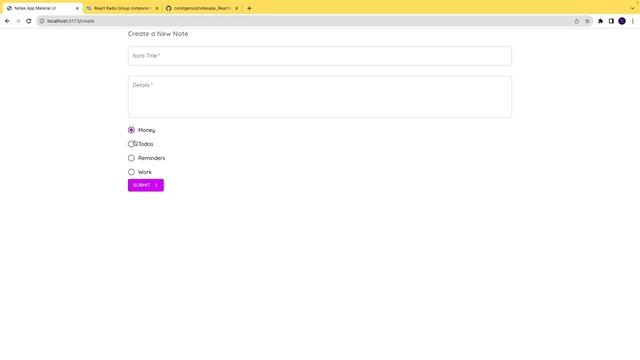640x360 pixels.
Task: Close the Notes App Material UI tab
Action: [x=77, y=8]
